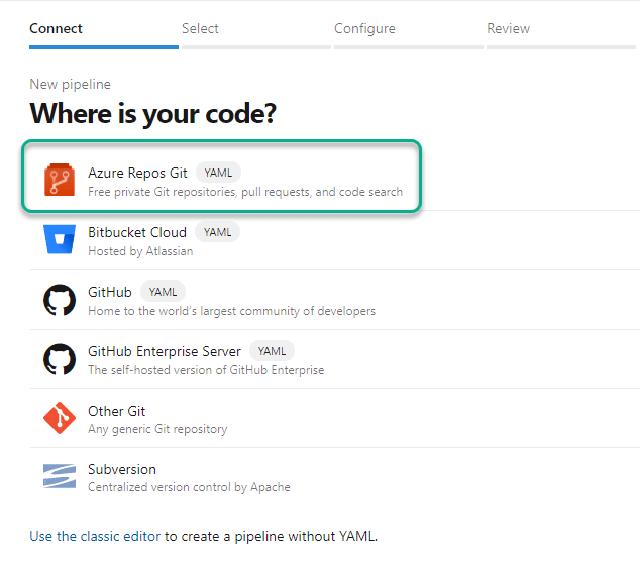Screen dimensions: 640x563
Task: Click the GitHub octocat icon
Action: [x=59, y=300]
